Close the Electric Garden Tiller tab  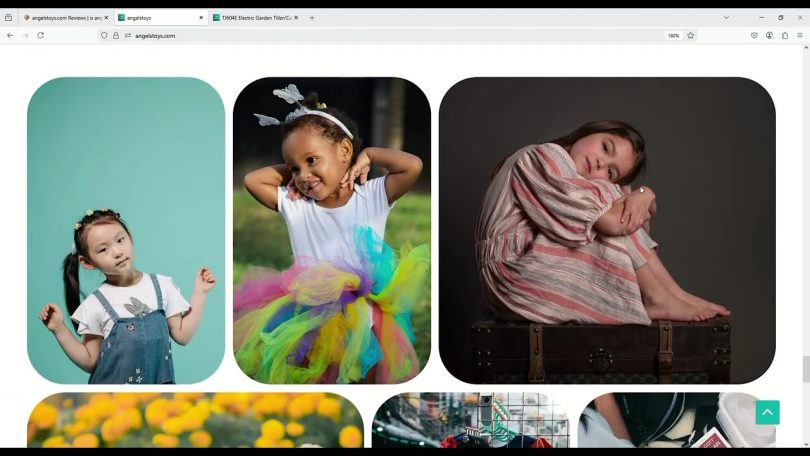pos(296,18)
